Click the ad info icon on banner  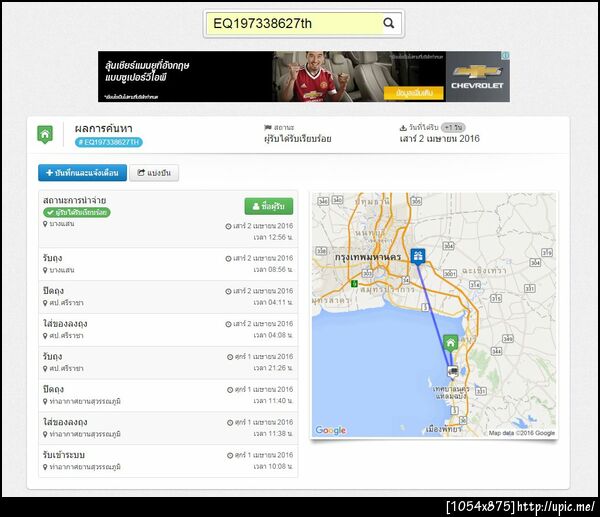coord(506,55)
